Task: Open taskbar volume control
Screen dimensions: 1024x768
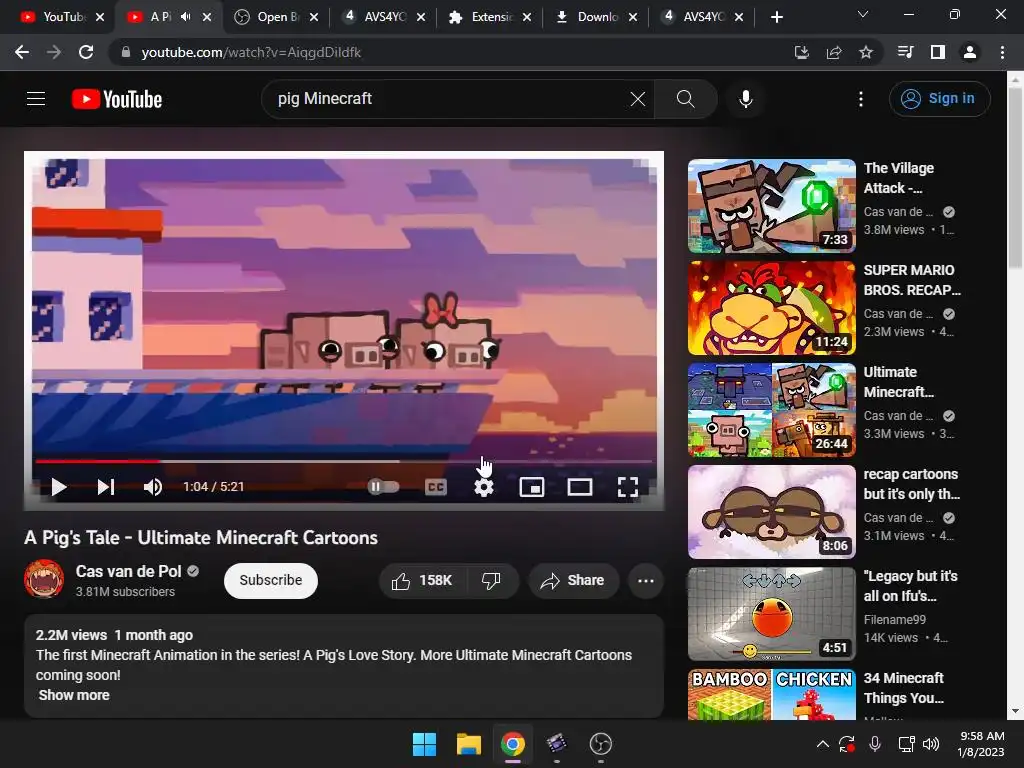Action: pos(931,744)
